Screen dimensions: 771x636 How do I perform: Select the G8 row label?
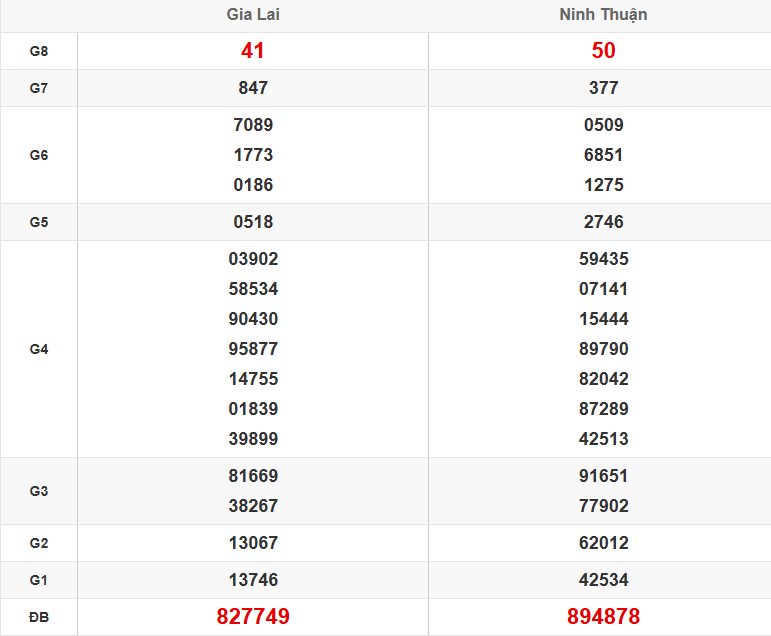pyautogui.click(x=39, y=51)
